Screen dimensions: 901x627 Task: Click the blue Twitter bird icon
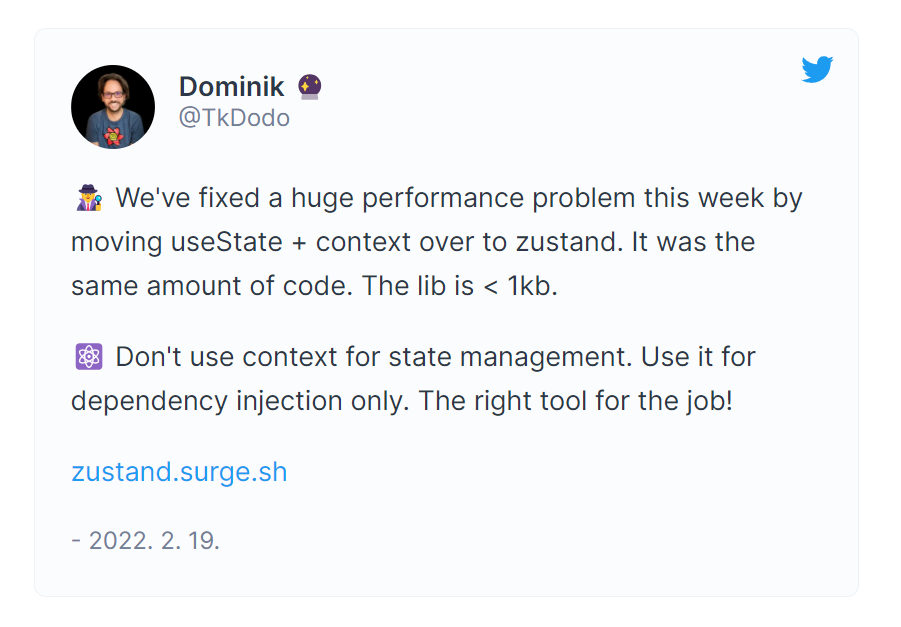[x=817, y=70]
